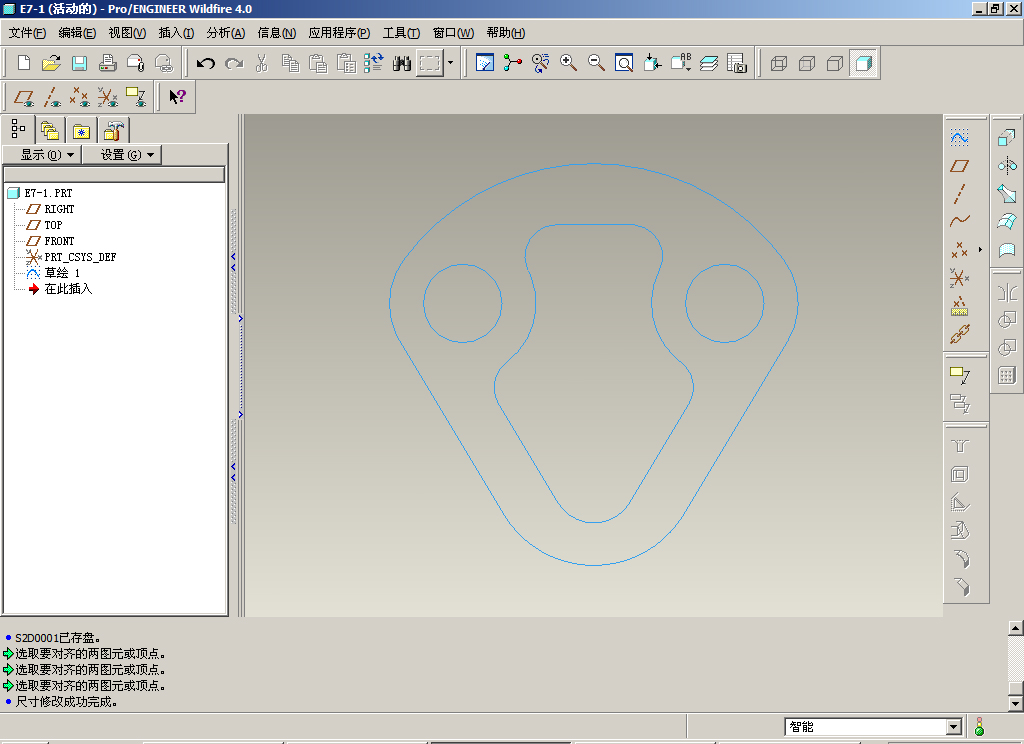Toggle annotation element display icon
The width and height of the screenshot is (1024, 744).
tap(136, 97)
